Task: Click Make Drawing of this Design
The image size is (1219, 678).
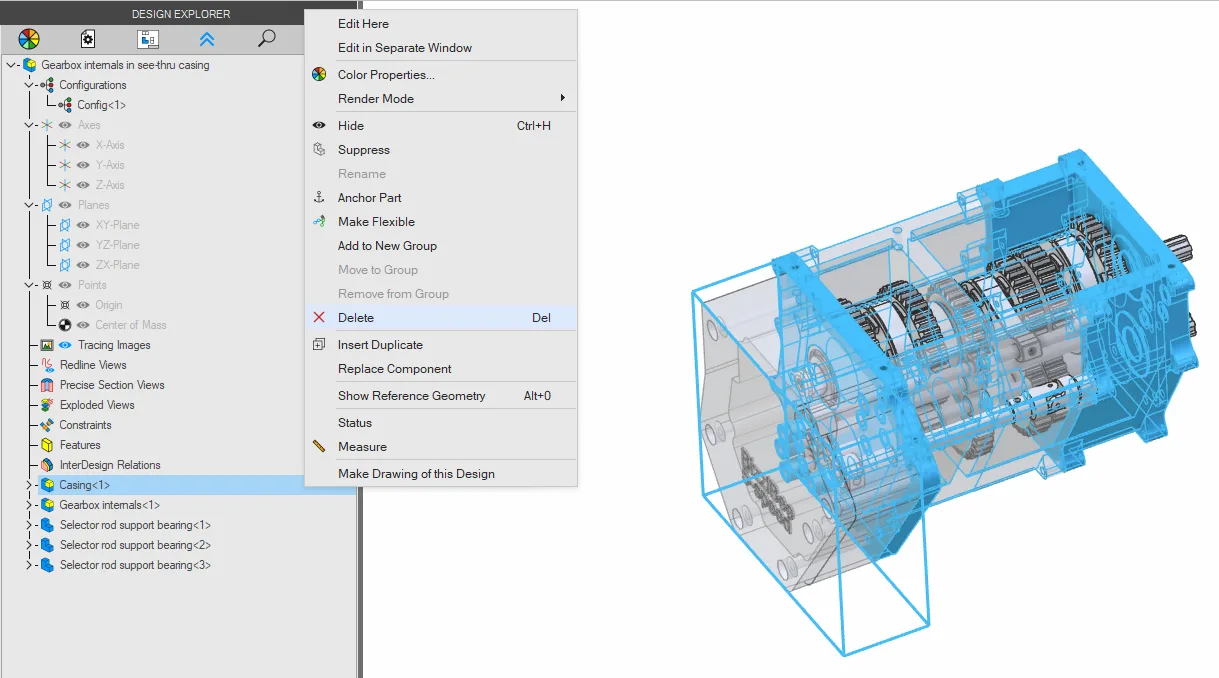Action: pyautogui.click(x=441, y=474)
